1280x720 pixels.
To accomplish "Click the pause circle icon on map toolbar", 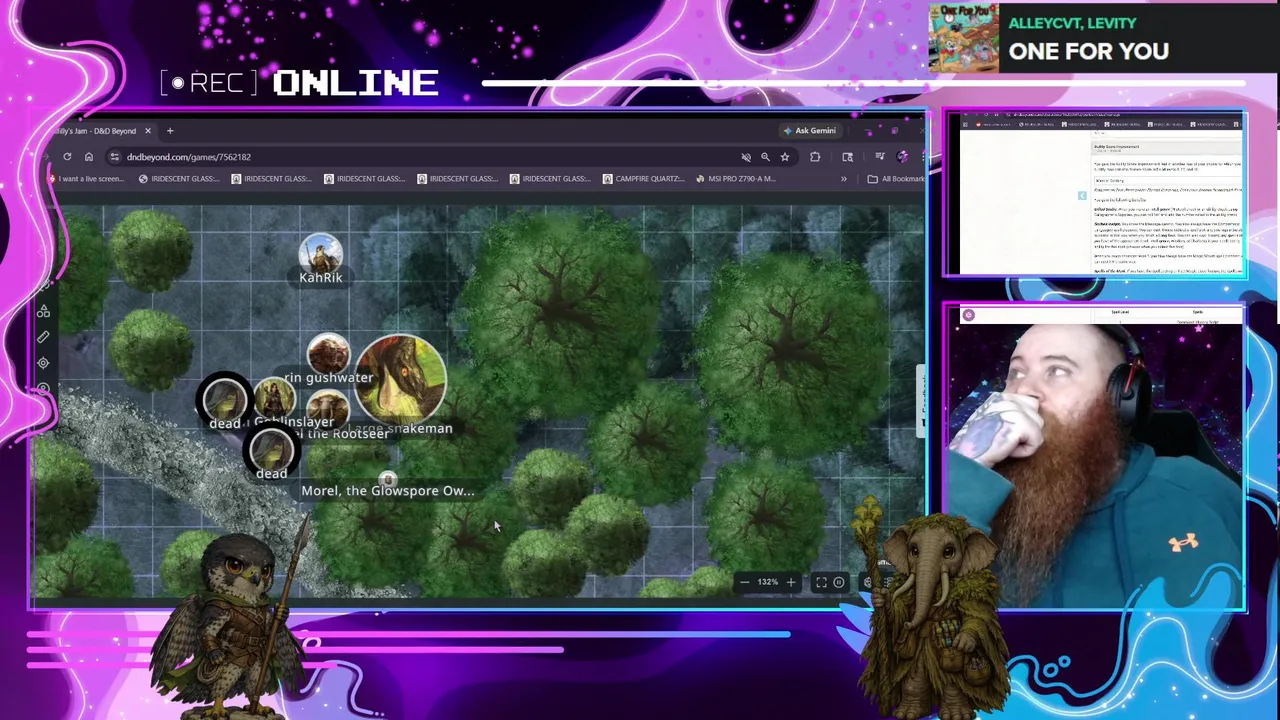I will tap(839, 582).
